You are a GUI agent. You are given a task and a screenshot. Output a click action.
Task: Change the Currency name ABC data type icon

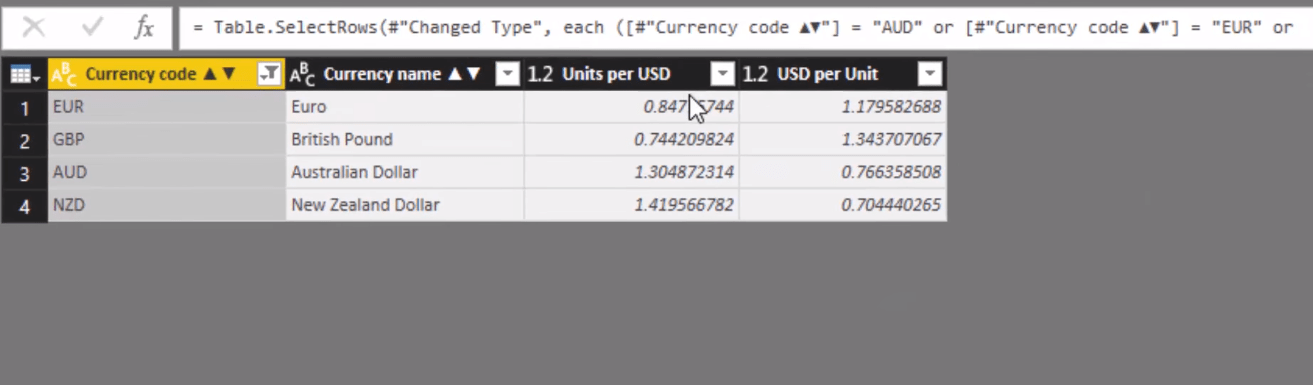click(302, 74)
